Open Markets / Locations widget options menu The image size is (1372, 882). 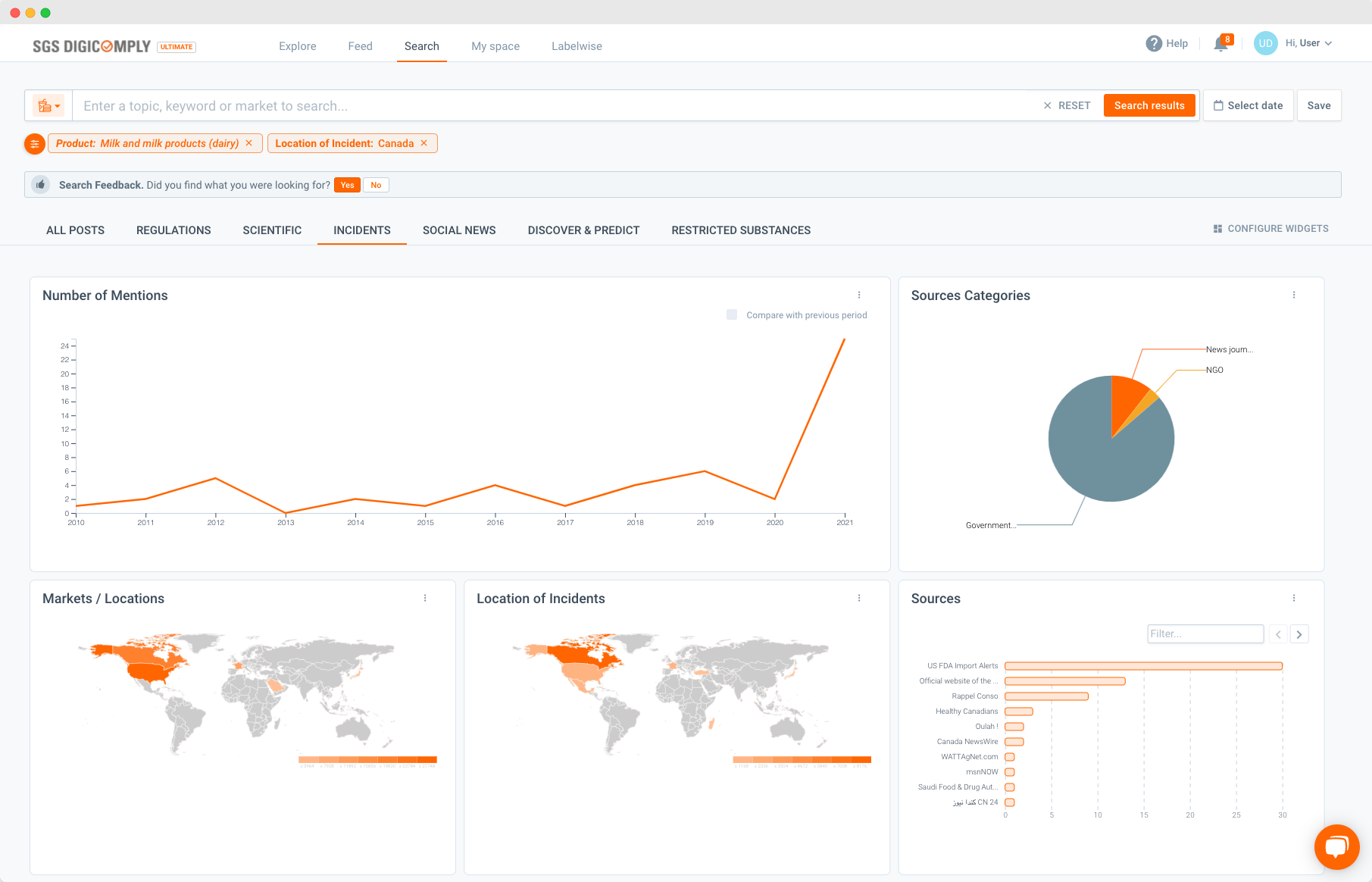425,598
